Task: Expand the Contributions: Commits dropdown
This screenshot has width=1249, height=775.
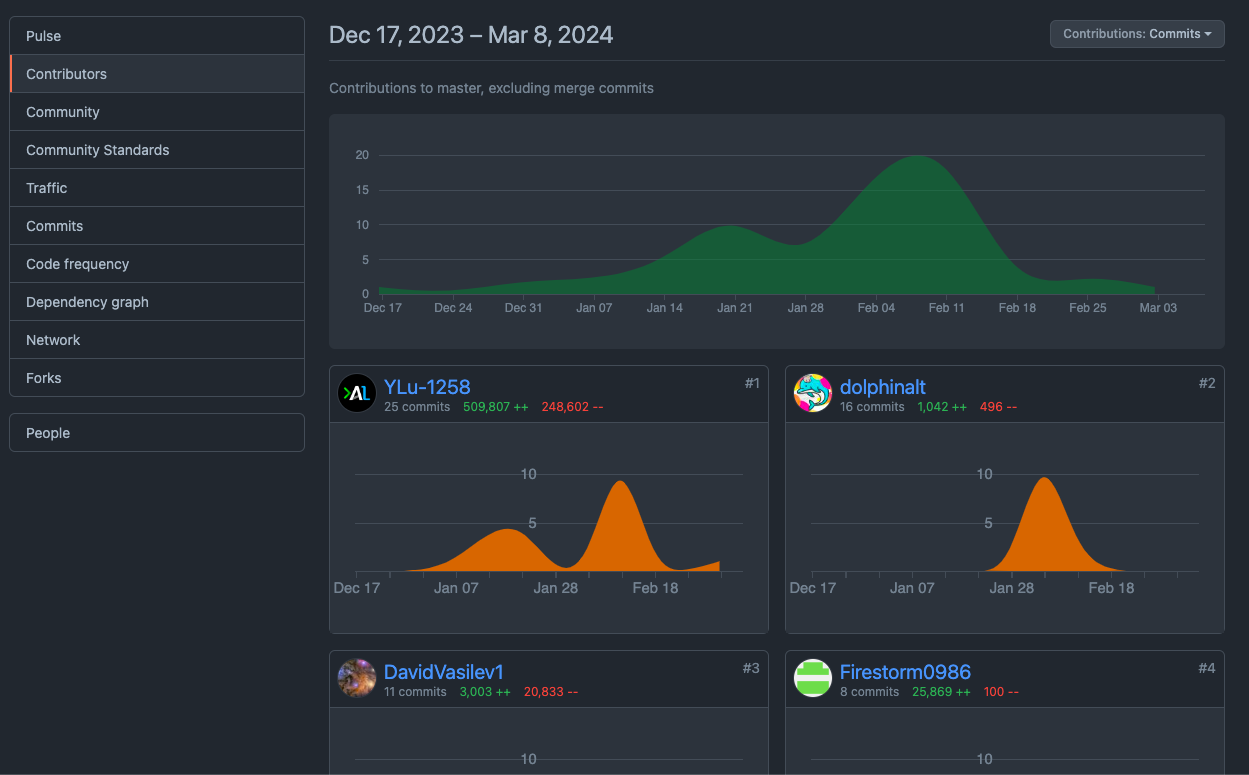Action: point(1137,34)
